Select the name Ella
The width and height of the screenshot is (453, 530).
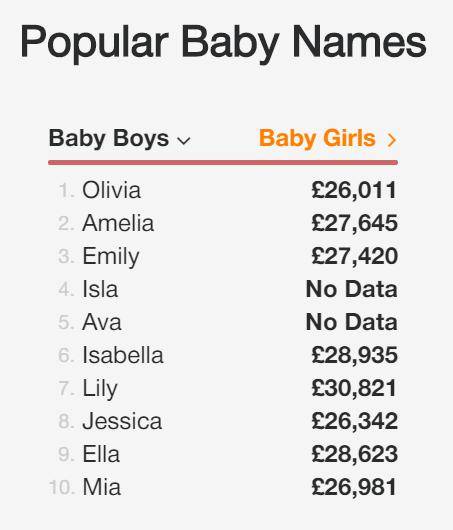tap(101, 455)
